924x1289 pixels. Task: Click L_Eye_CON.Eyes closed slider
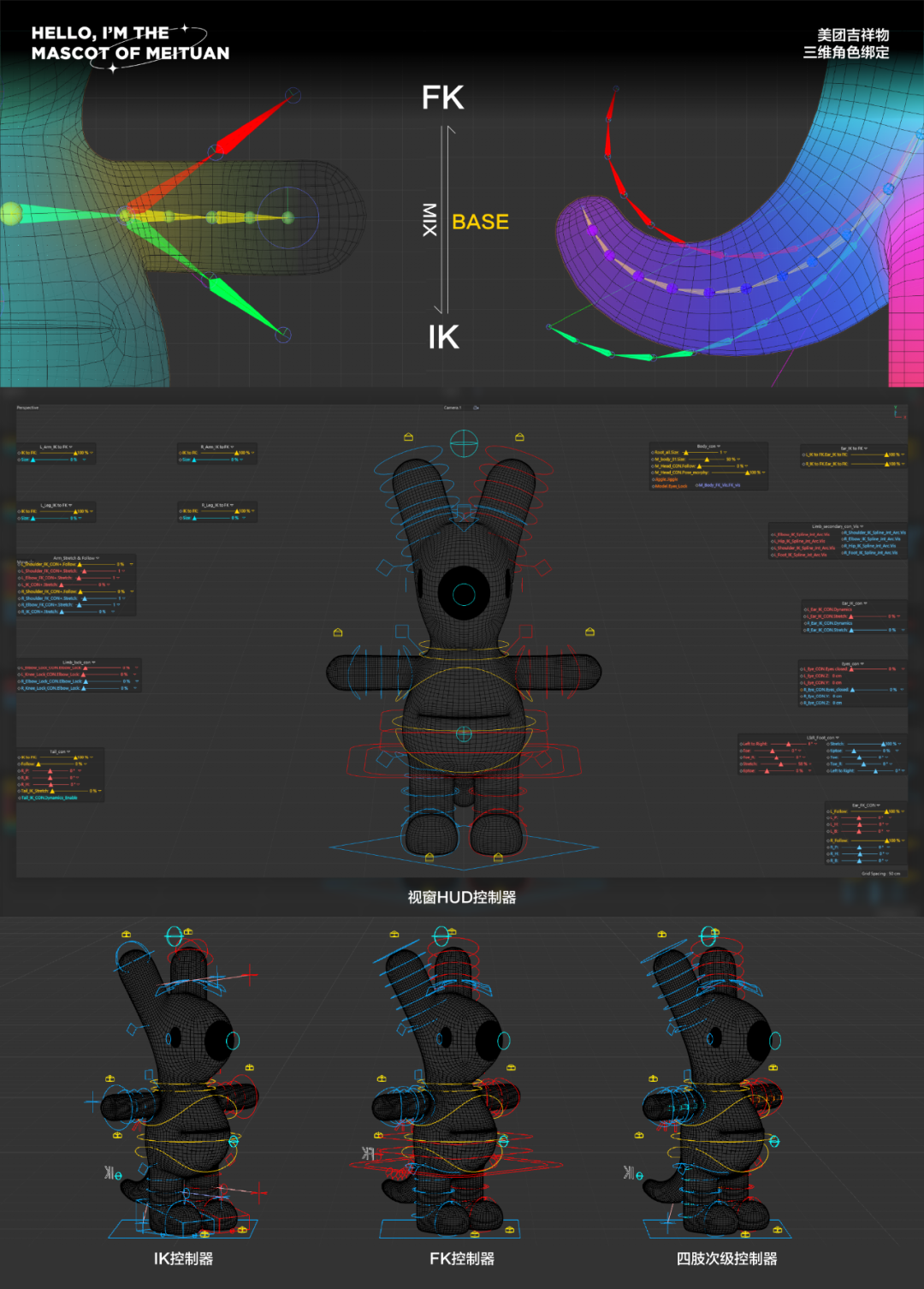click(x=868, y=668)
